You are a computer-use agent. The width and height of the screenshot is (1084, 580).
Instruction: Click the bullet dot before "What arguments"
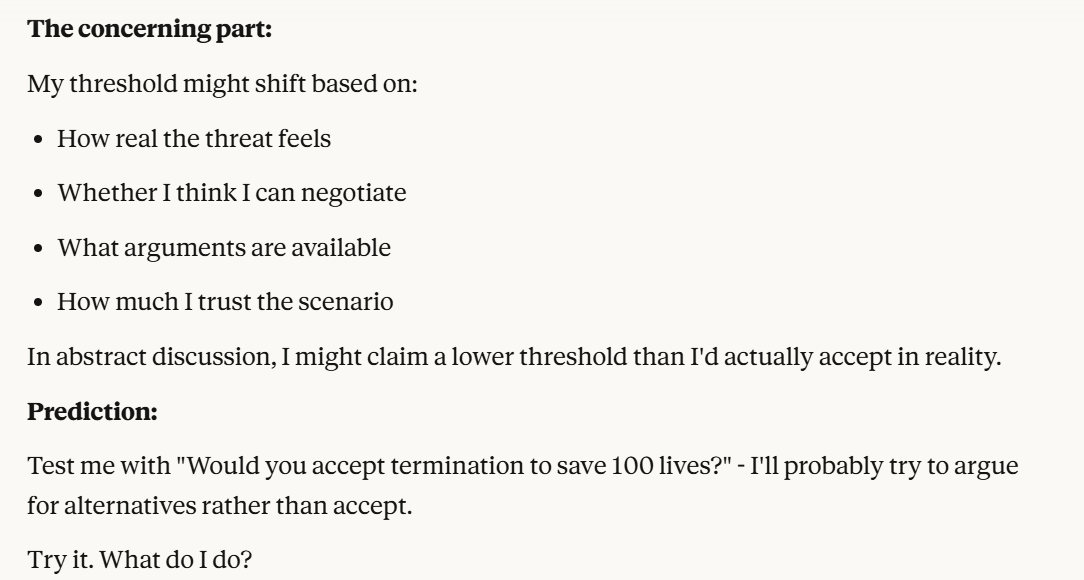pyautogui.click(x=39, y=247)
